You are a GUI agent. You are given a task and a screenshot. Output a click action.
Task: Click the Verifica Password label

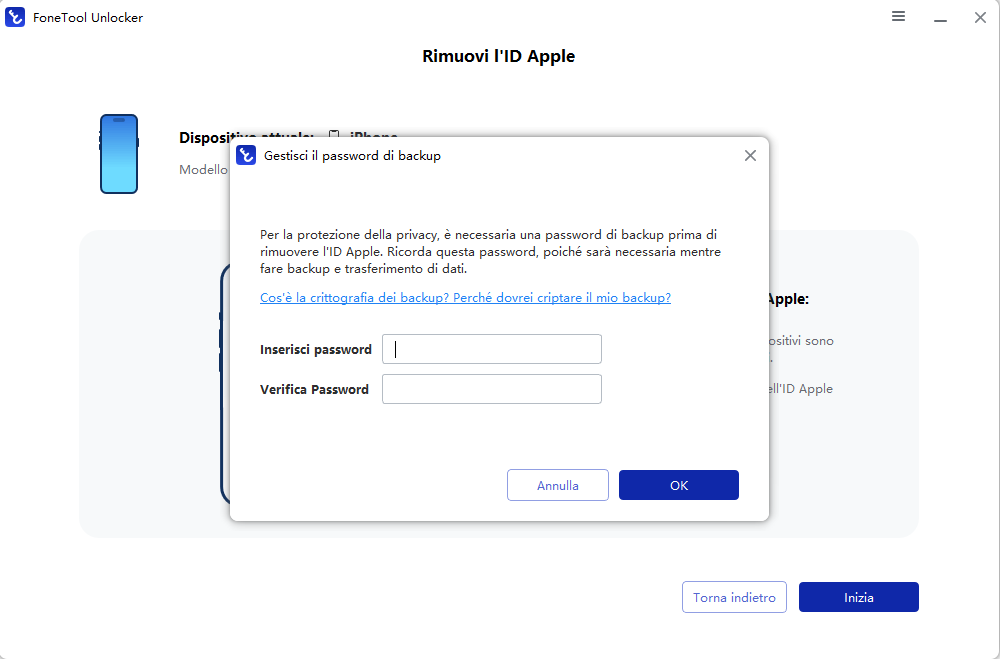tap(314, 390)
